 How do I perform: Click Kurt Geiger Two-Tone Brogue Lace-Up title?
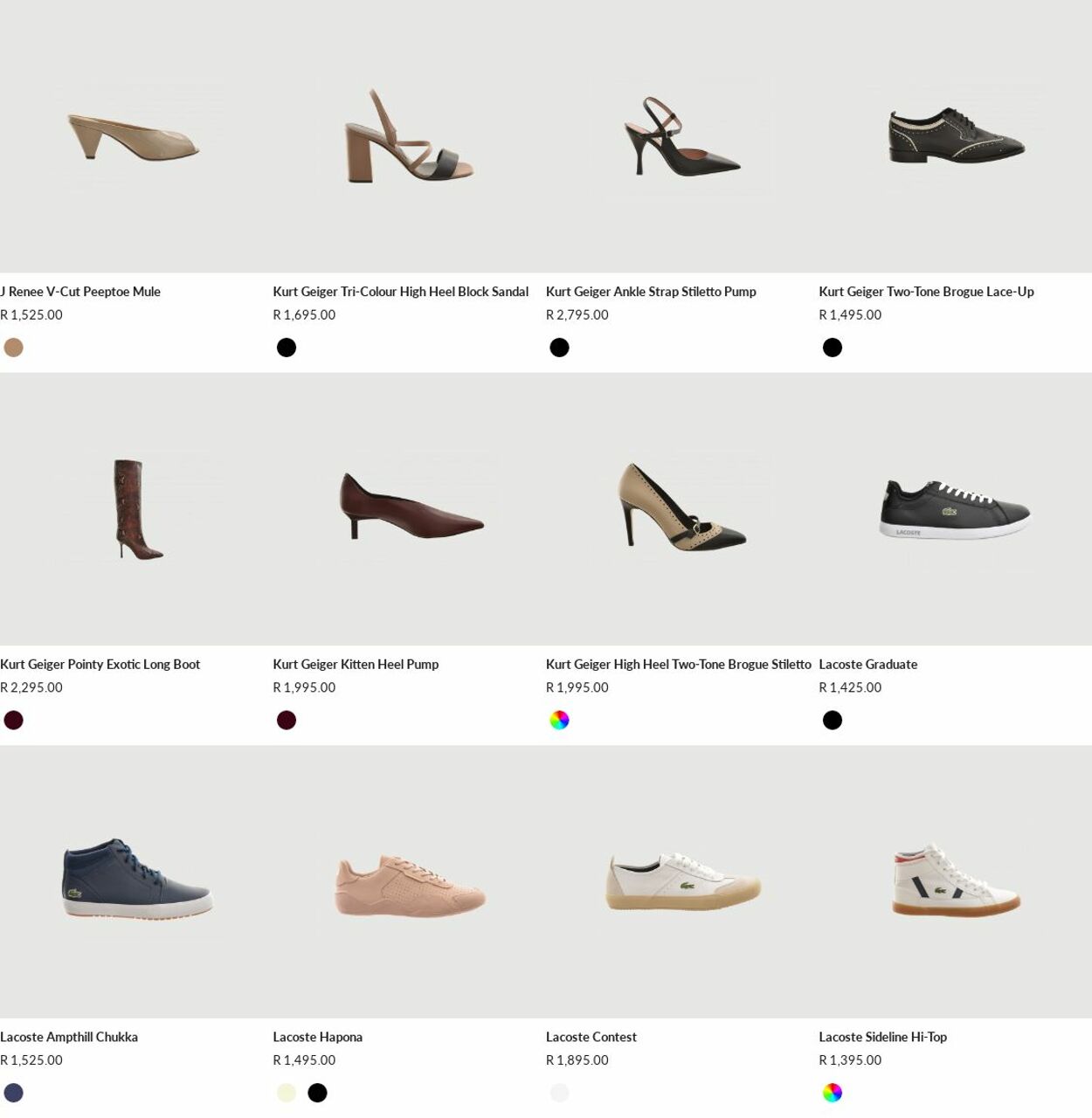tap(926, 292)
